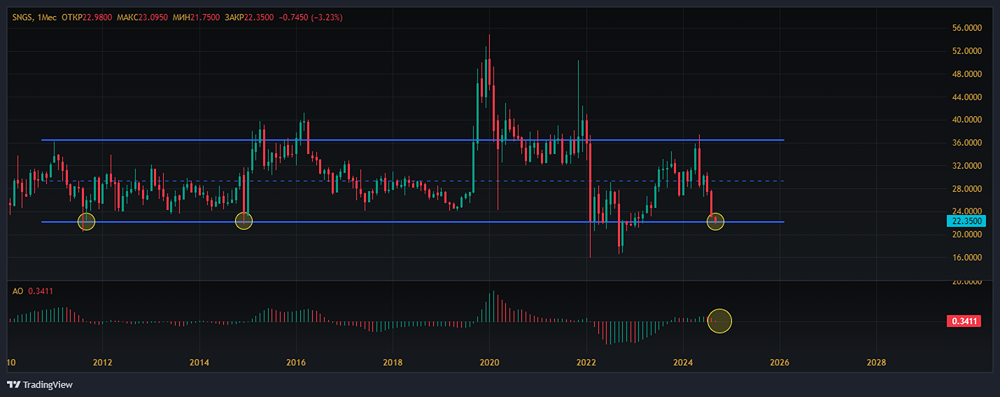Click 16.0000 on the price scale
1000x397 pixels.
pyautogui.click(x=966, y=257)
